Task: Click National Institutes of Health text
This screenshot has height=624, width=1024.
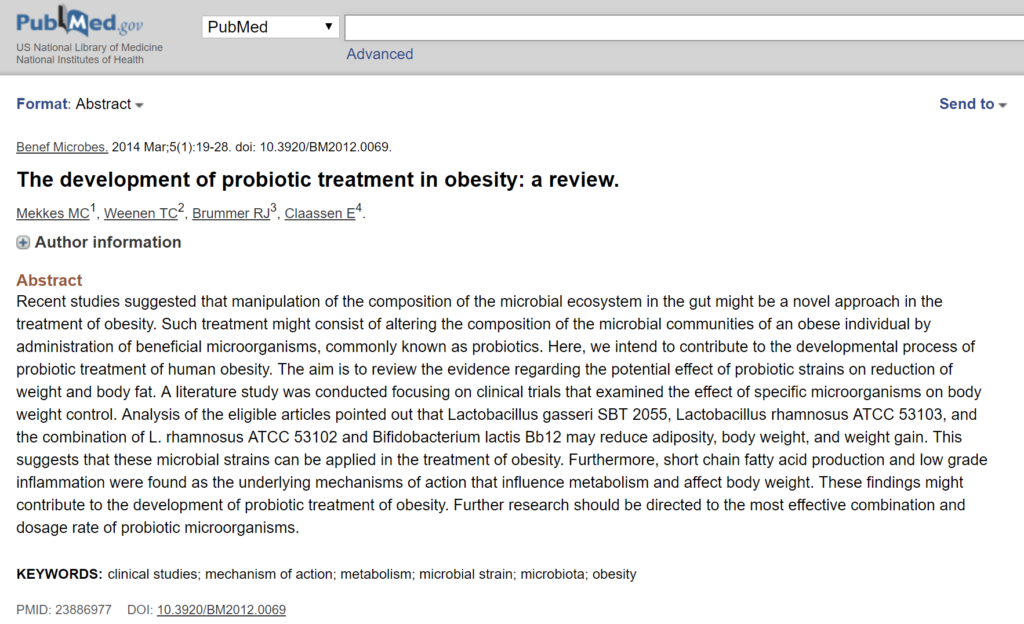Action: click(x=80, y=60)
